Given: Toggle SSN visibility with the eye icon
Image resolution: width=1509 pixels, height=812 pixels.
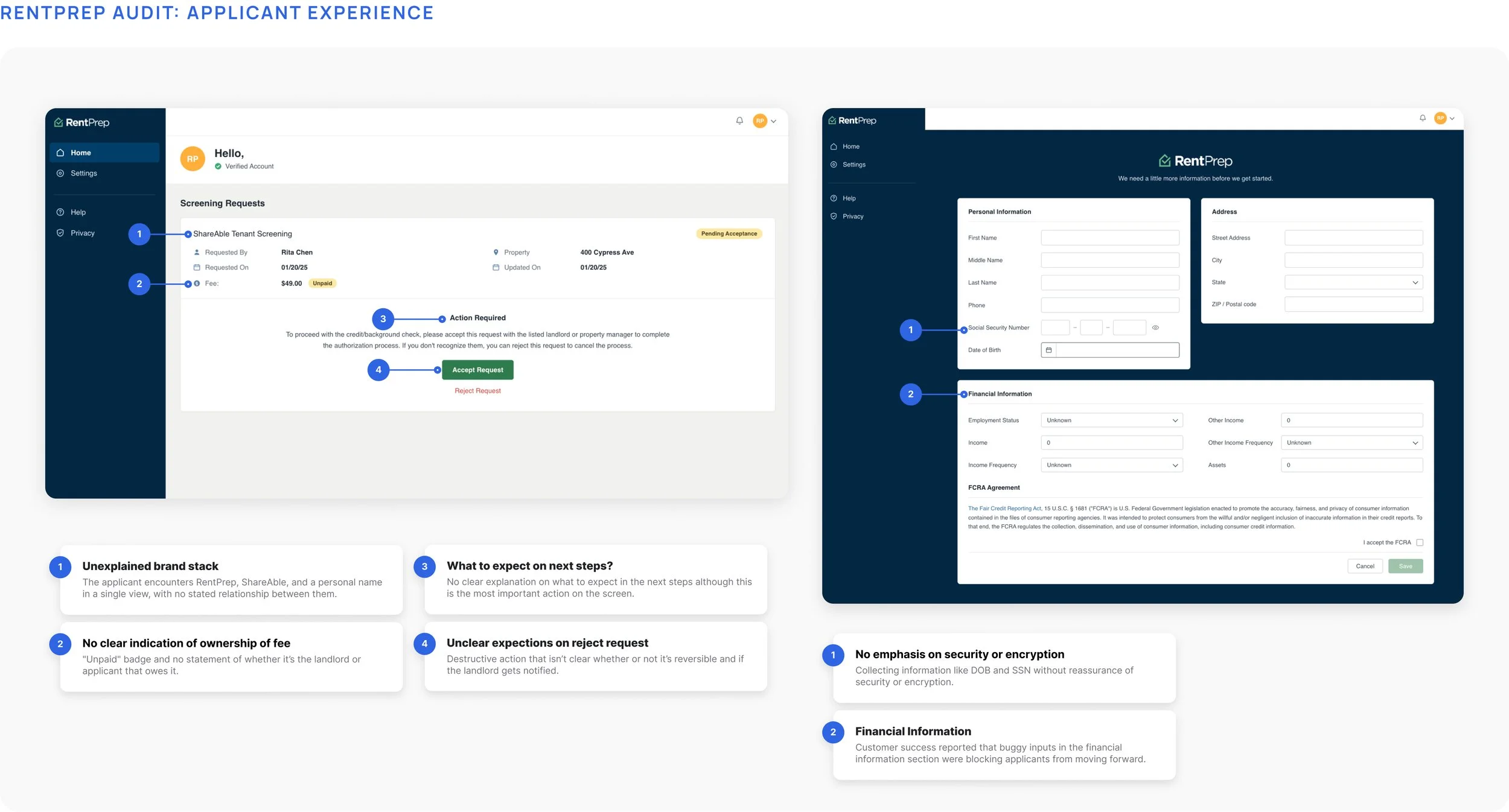Looking at the screenshot, I should click(1155, 328).
